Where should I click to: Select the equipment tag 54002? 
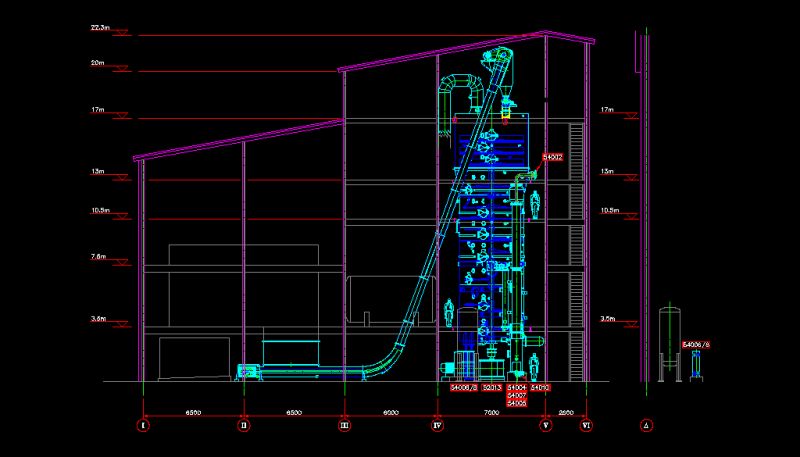coord(552,157)
